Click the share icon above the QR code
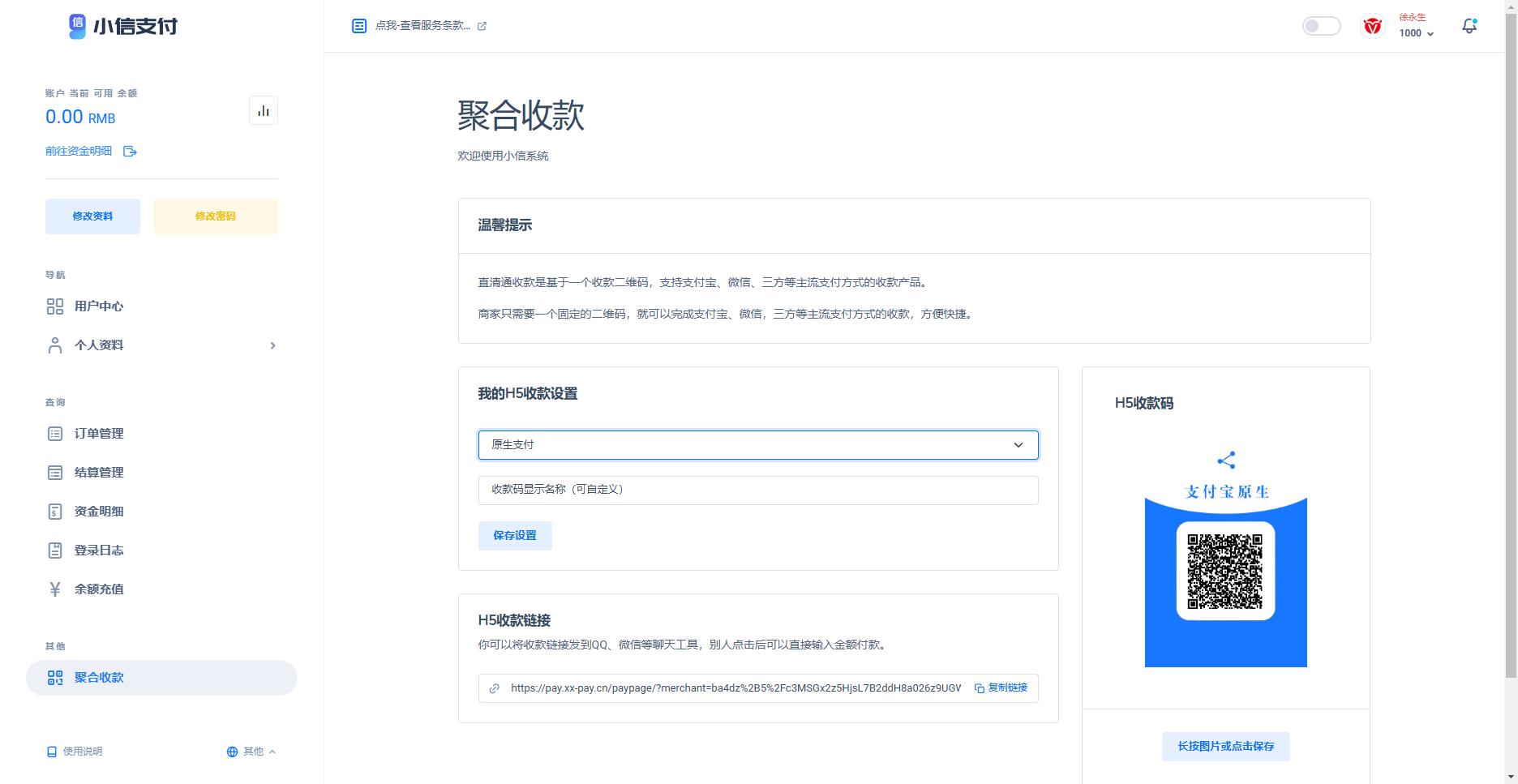 [x=1225, y=459]
